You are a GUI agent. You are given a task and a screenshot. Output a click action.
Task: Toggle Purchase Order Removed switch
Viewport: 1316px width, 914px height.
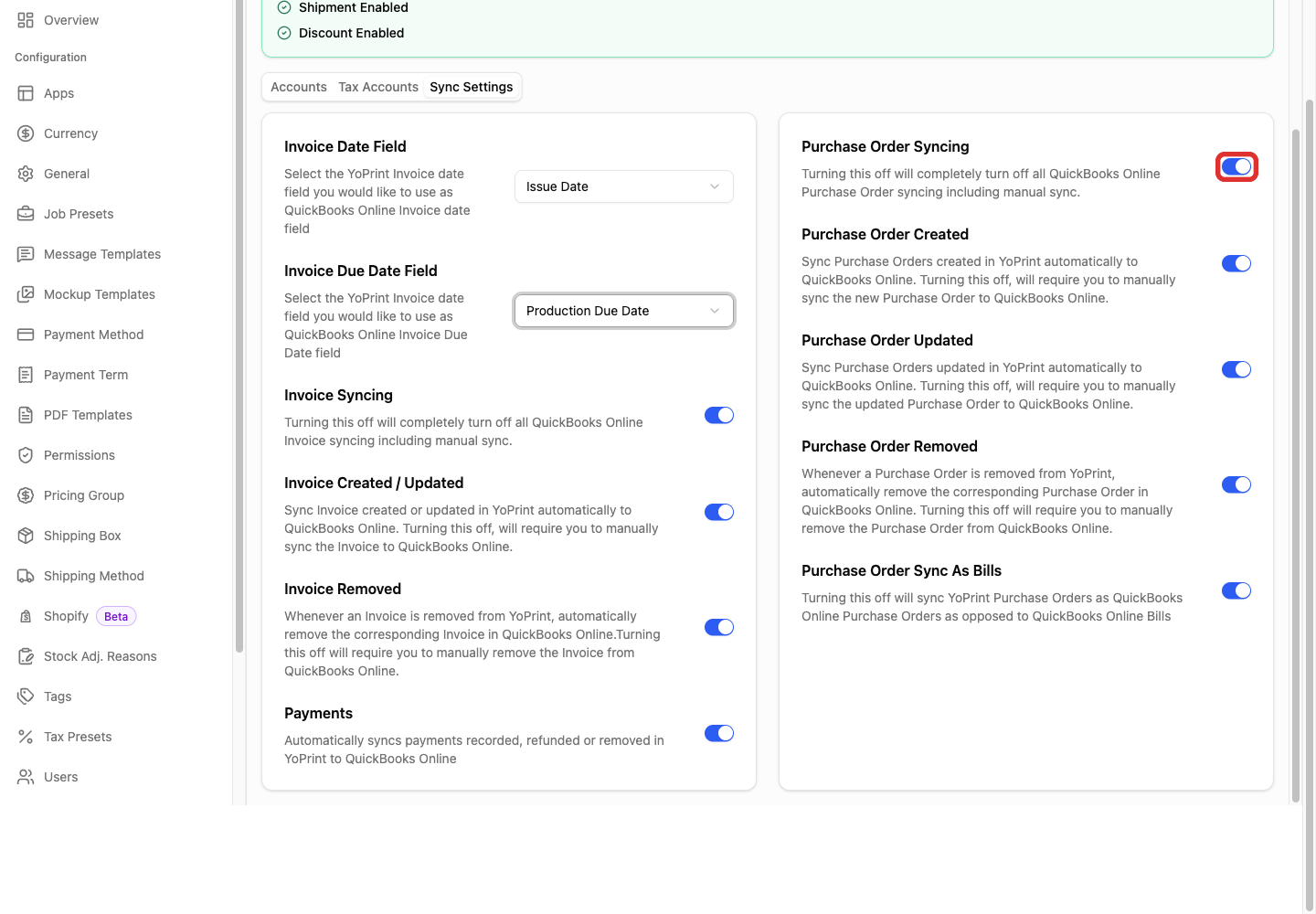pos(1236,484)
